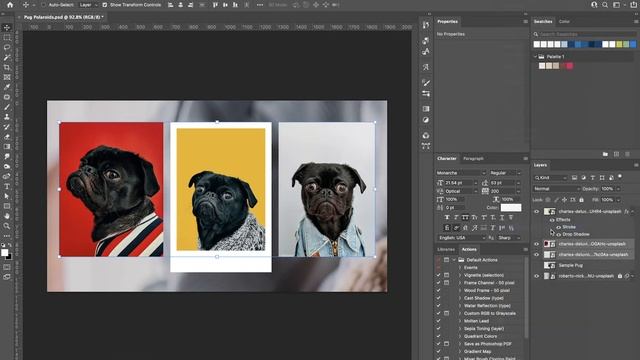Open the Layers panel menu

coord(636,165)
